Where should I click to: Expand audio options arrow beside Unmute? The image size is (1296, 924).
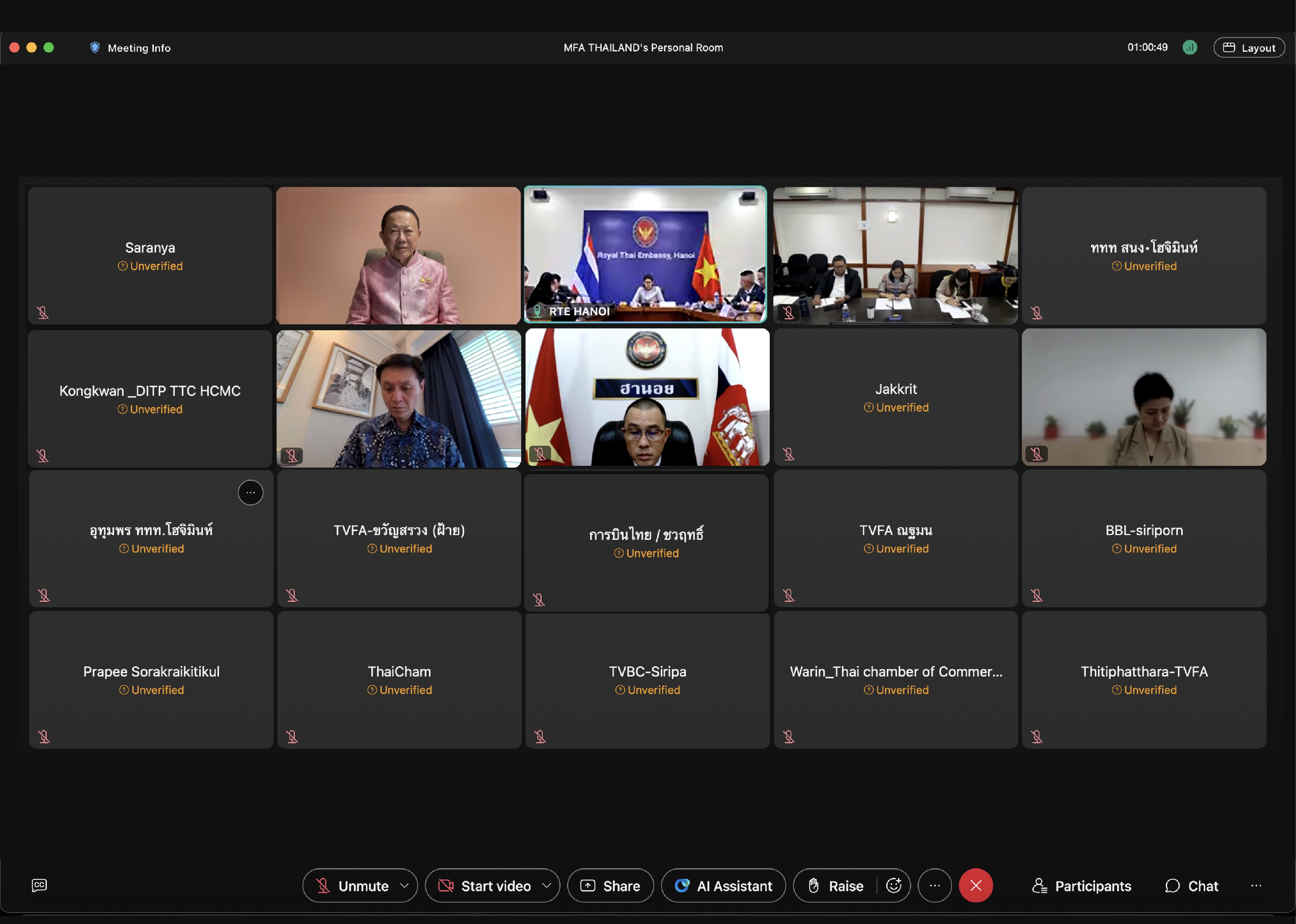pyautogui.click(x=405, y=886)
